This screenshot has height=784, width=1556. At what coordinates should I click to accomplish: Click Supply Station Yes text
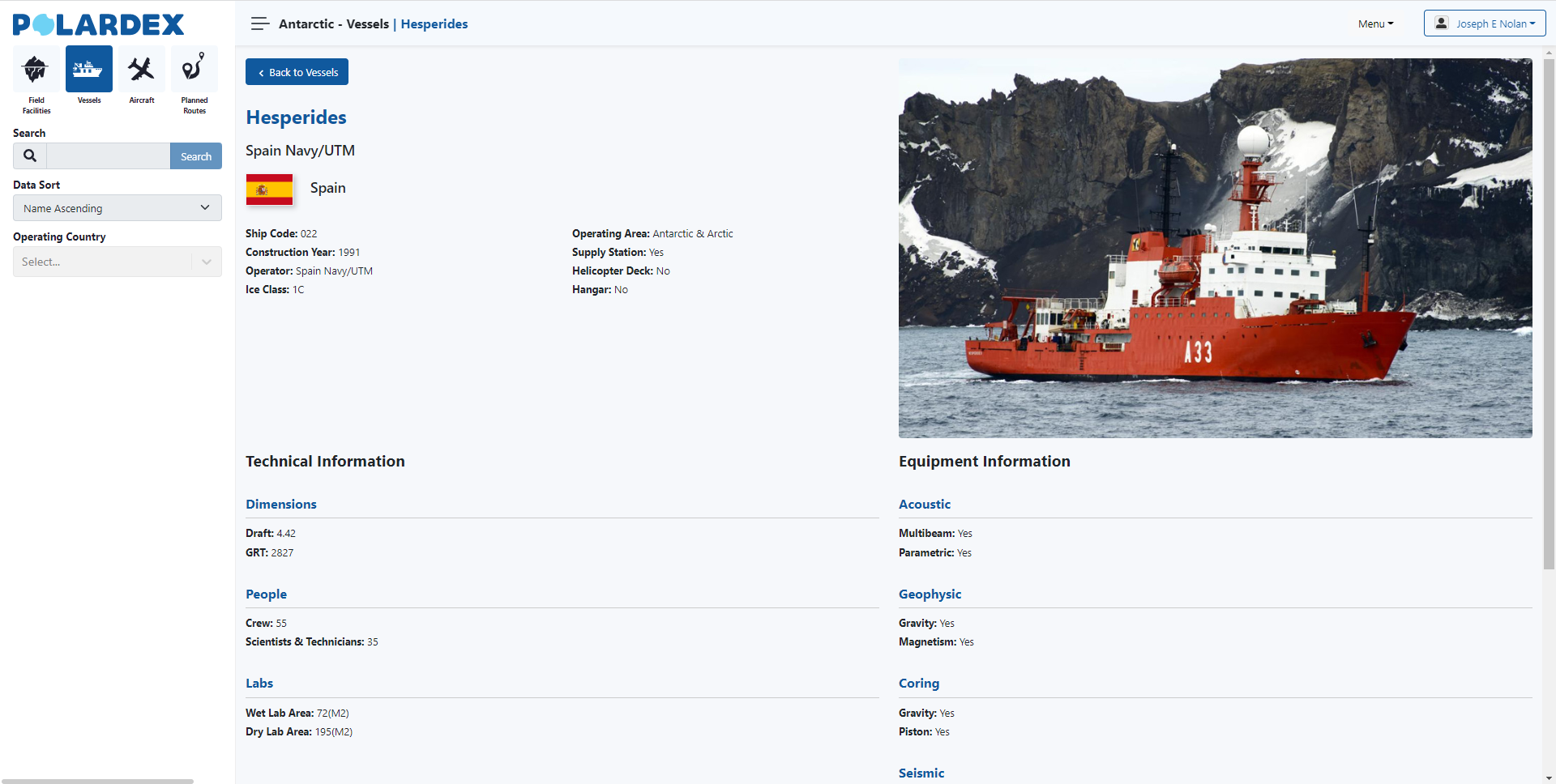[618, 253]
